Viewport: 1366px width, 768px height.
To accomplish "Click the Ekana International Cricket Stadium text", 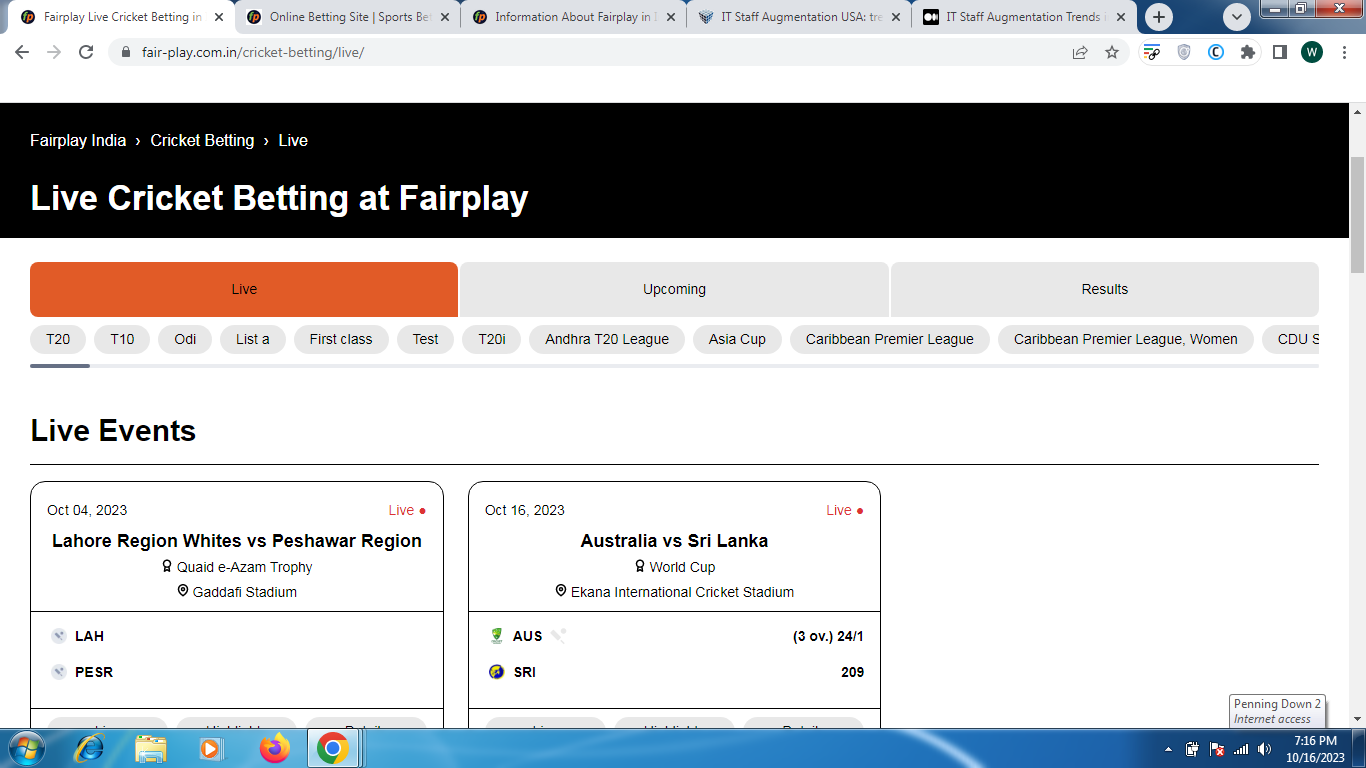I will click(x=682, y=592).
